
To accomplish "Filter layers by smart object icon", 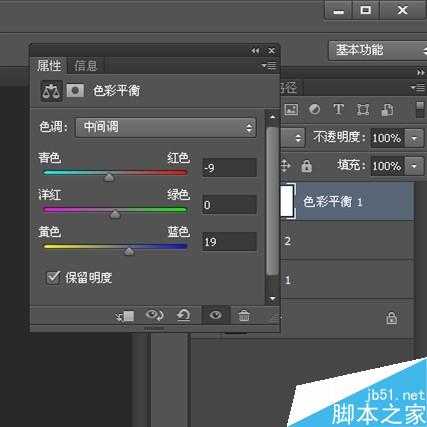I will [x=387, y=110].
